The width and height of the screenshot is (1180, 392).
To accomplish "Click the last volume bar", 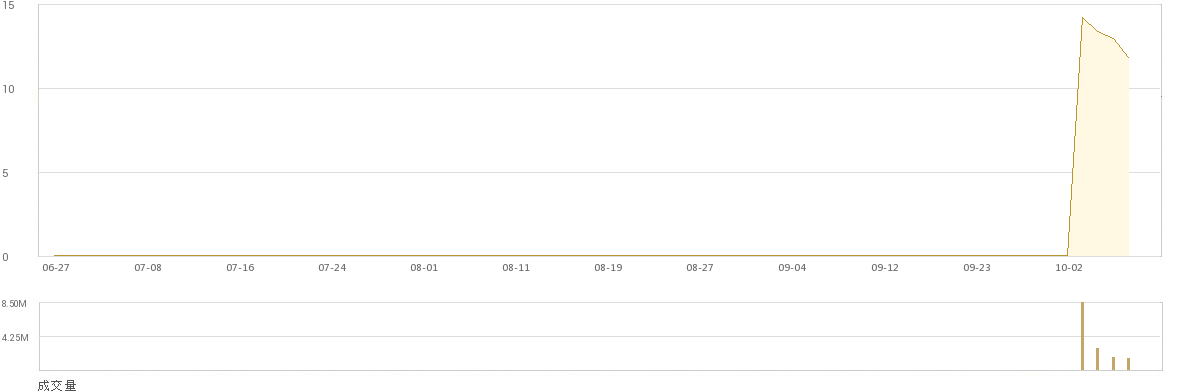I will click(x=1128, y=364).
